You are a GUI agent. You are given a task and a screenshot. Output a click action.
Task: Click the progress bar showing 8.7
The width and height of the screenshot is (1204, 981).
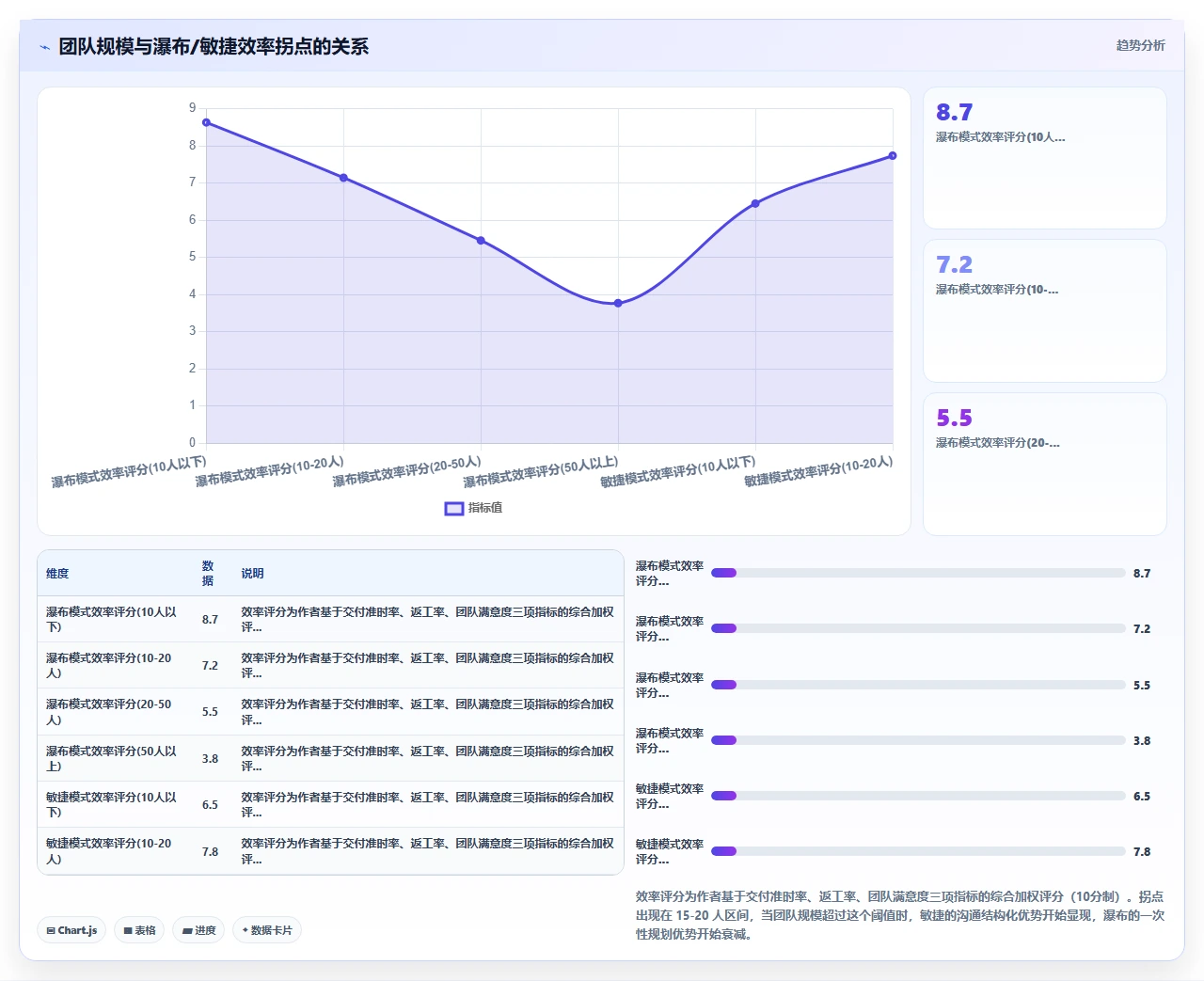pyautogui.click(x=918, y=573)
